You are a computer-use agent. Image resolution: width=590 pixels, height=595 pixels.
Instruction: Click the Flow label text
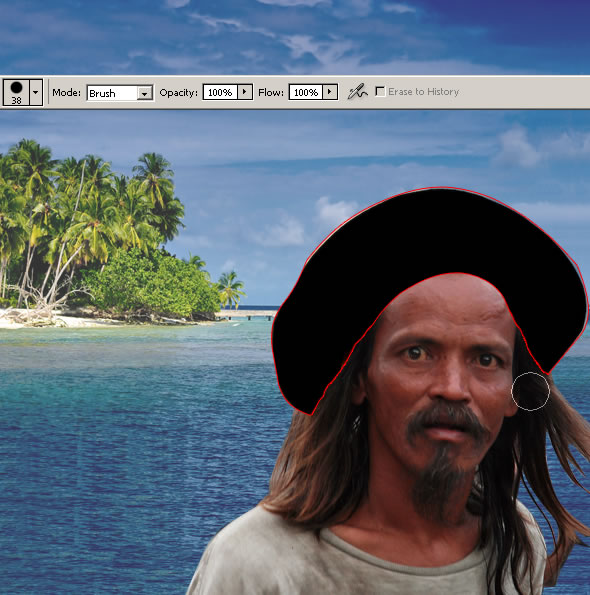click(271, 93)
